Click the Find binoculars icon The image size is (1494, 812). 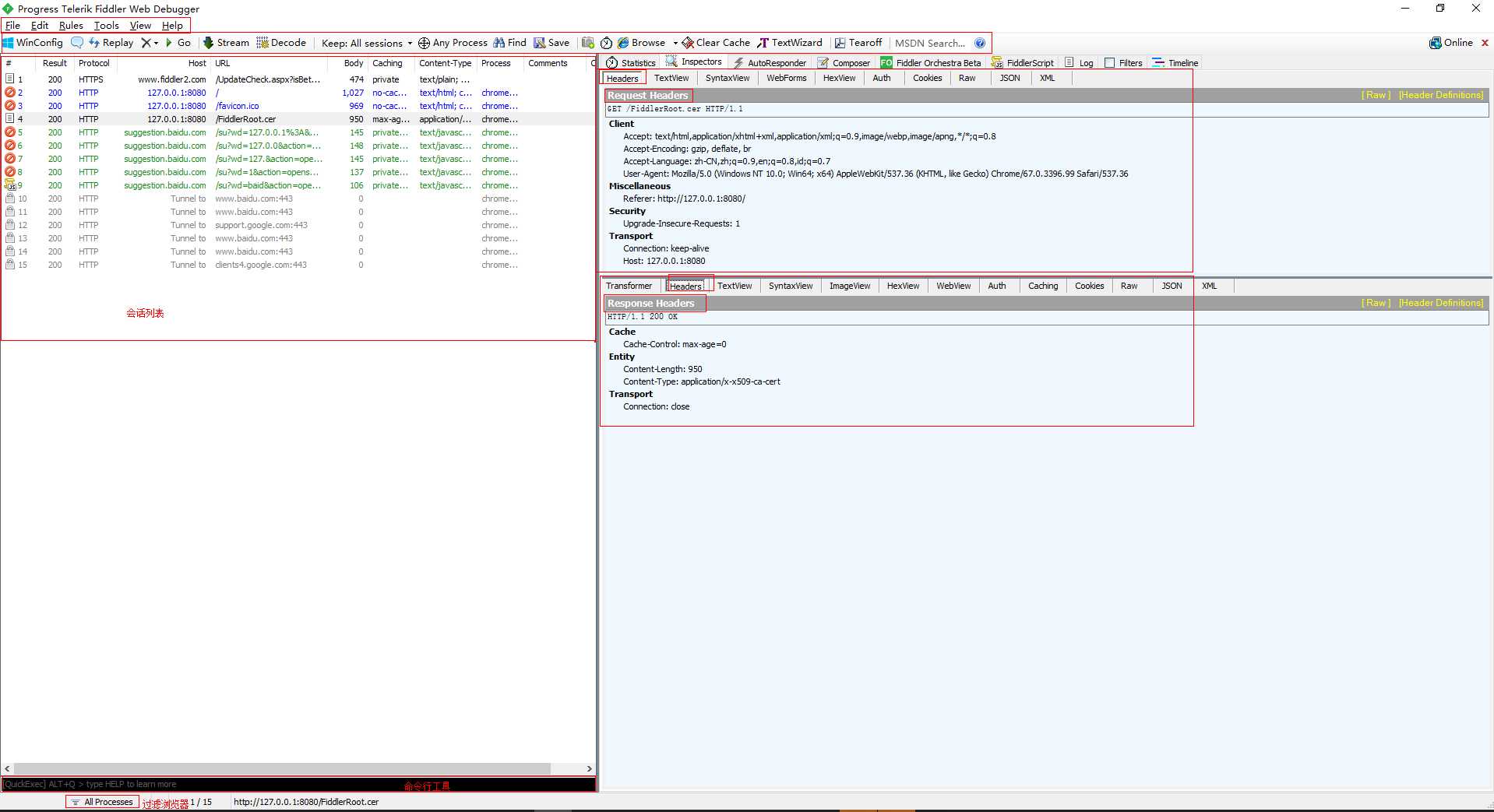(499, 43)
